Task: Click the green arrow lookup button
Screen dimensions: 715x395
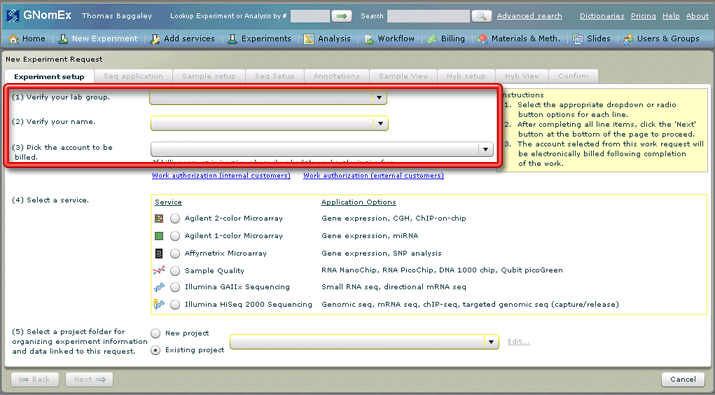Action: pyautogui.click(x=342, y=16)
